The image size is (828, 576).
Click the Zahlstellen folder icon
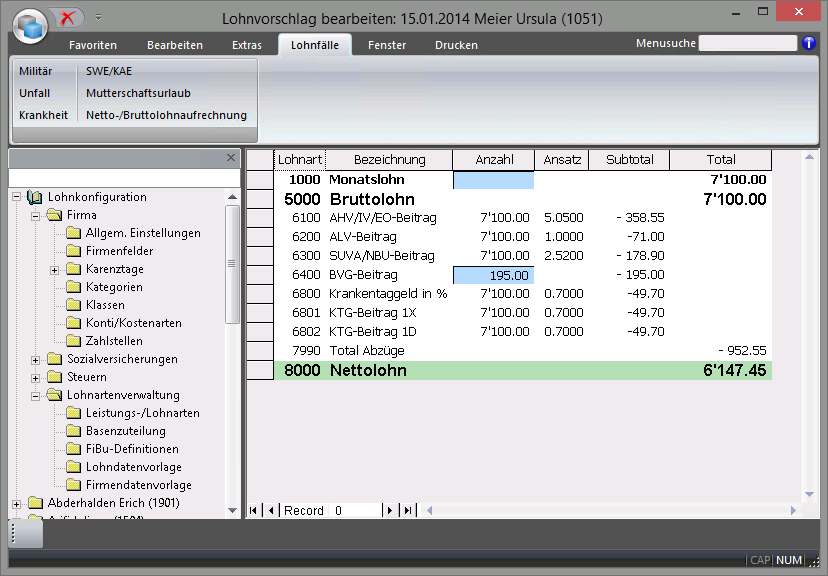tap(73, 341)
